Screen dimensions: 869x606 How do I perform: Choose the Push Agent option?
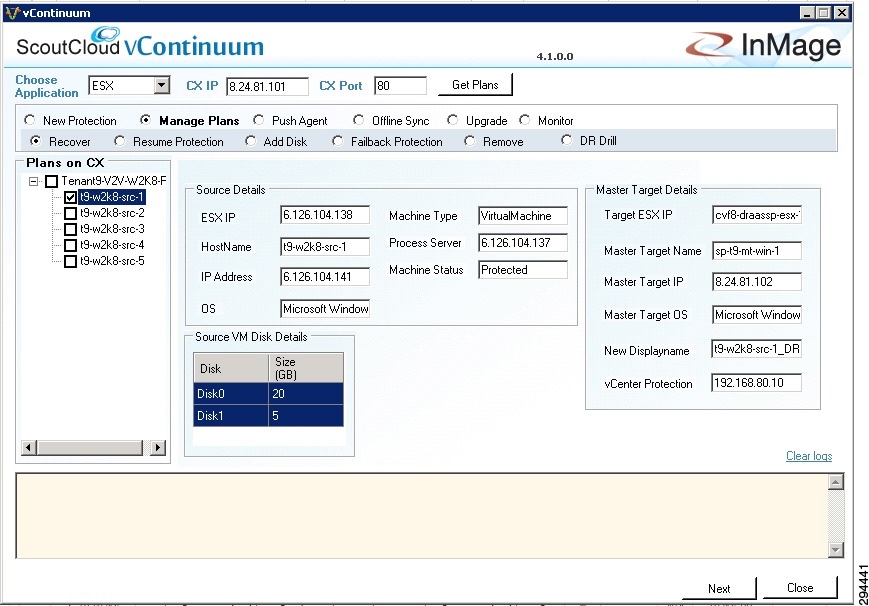(x=258, y=120)
